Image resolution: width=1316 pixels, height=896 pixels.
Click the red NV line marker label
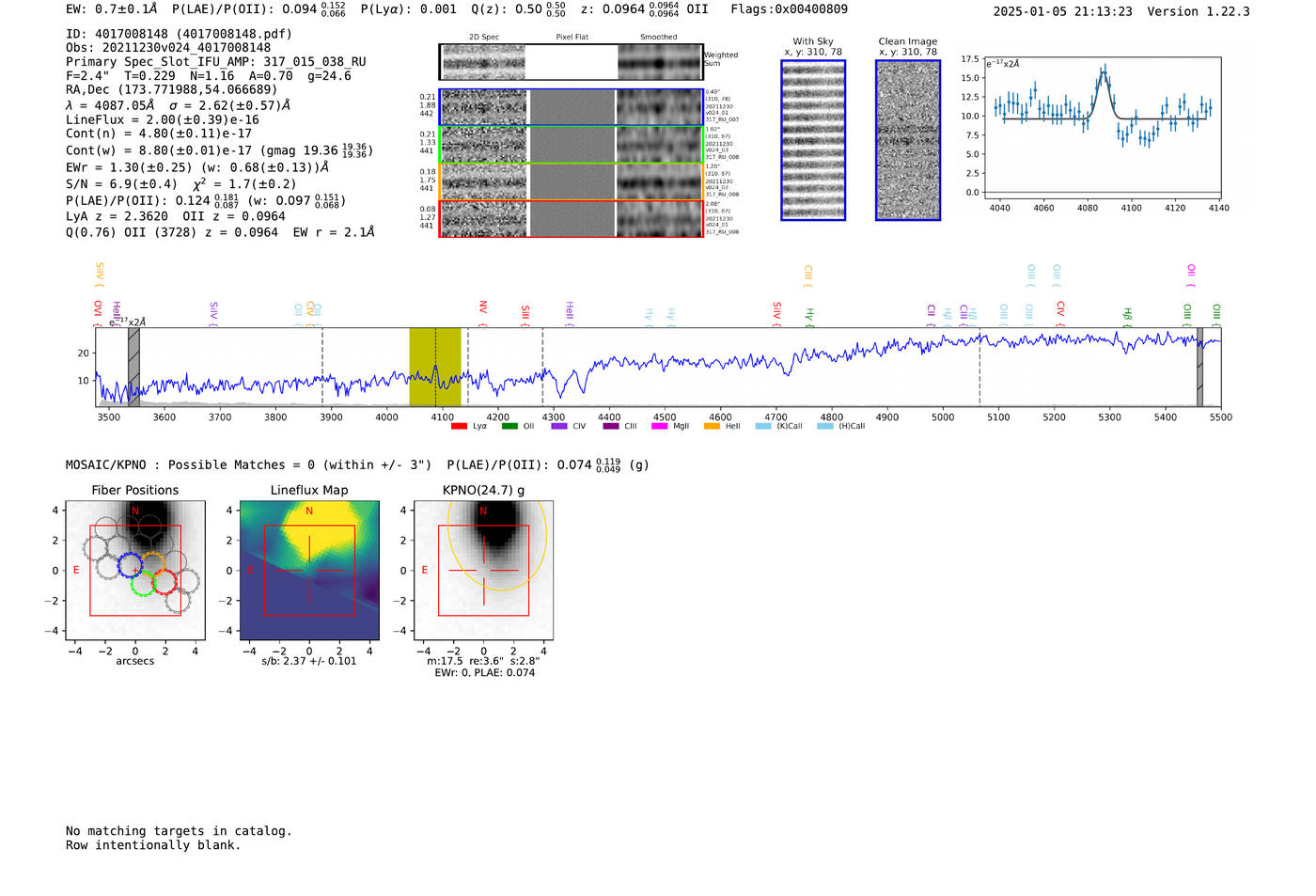click(483, 312)
